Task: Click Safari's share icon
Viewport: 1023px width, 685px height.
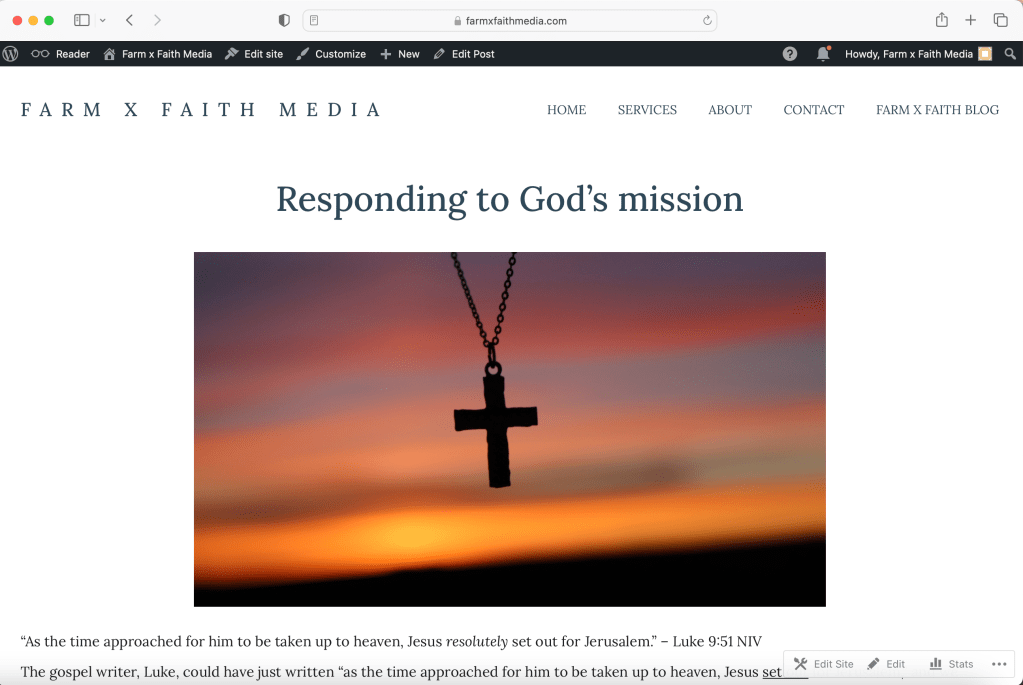Action: 941,20
